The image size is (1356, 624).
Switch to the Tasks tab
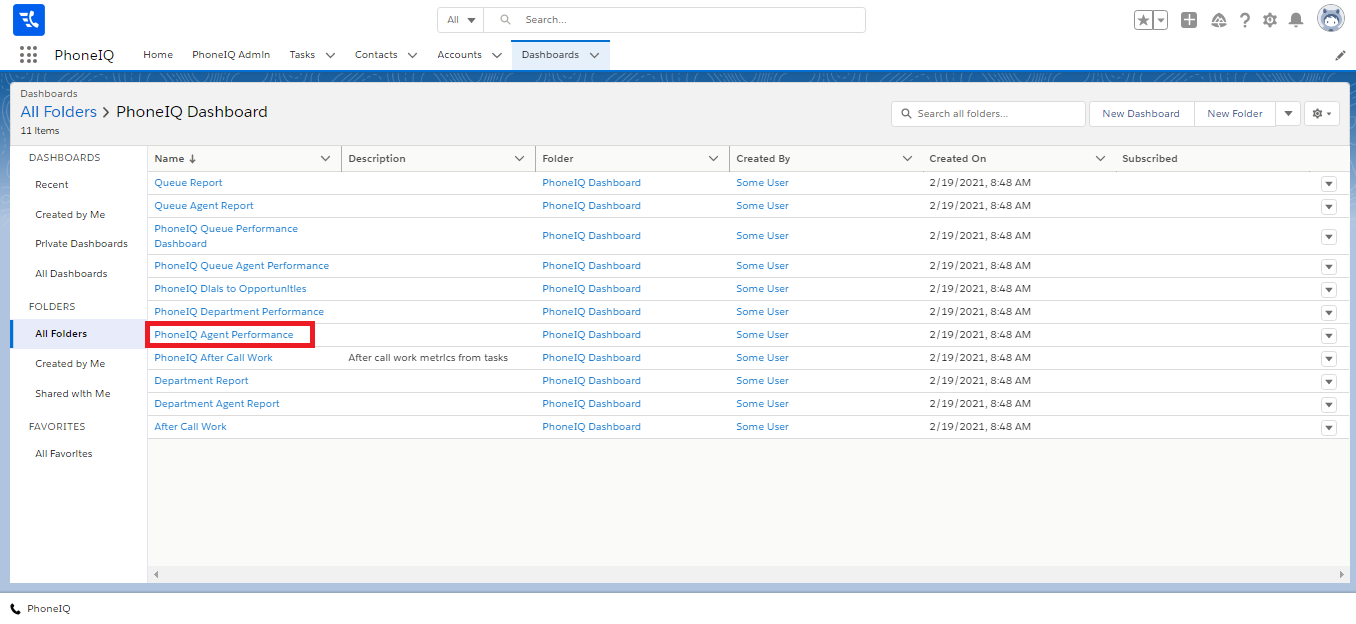[302, 55]
